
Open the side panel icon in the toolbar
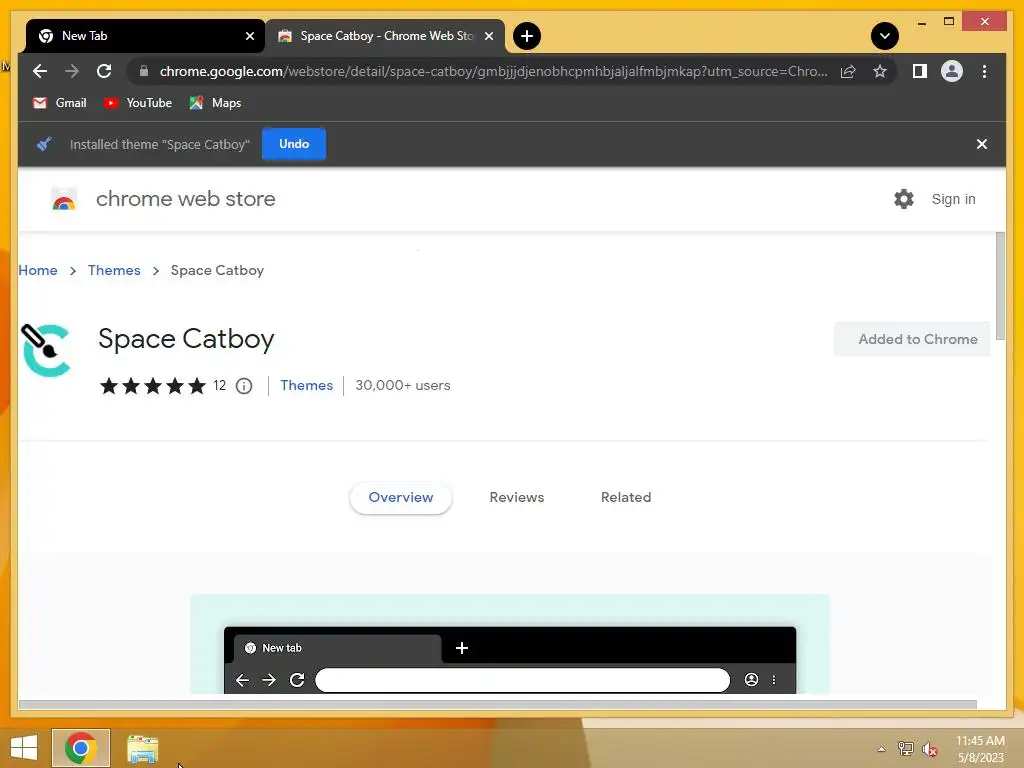(920, 71)
